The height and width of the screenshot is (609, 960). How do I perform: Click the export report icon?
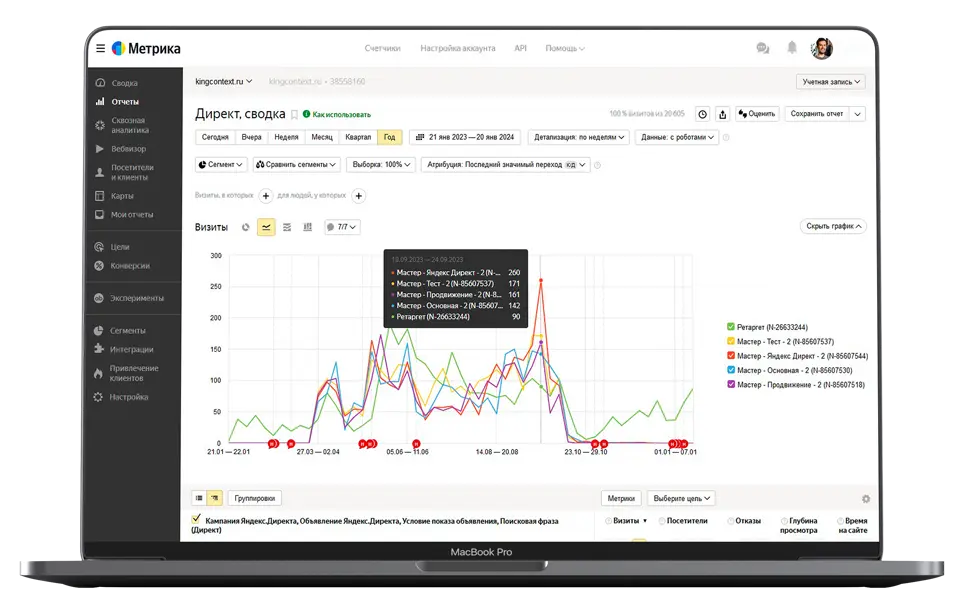(723, 114)
